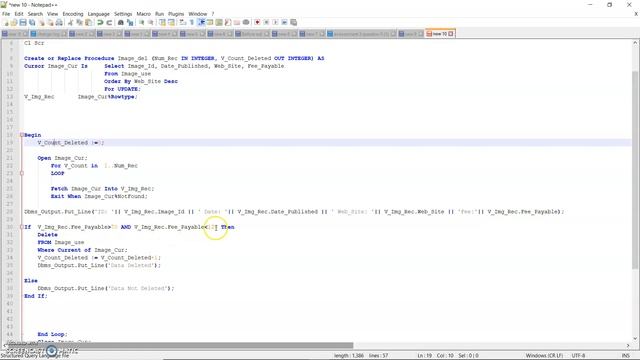Viewport: 640px width, 360px height.
Task: Click the Paste toolbar icon
Action: (88, 22)
